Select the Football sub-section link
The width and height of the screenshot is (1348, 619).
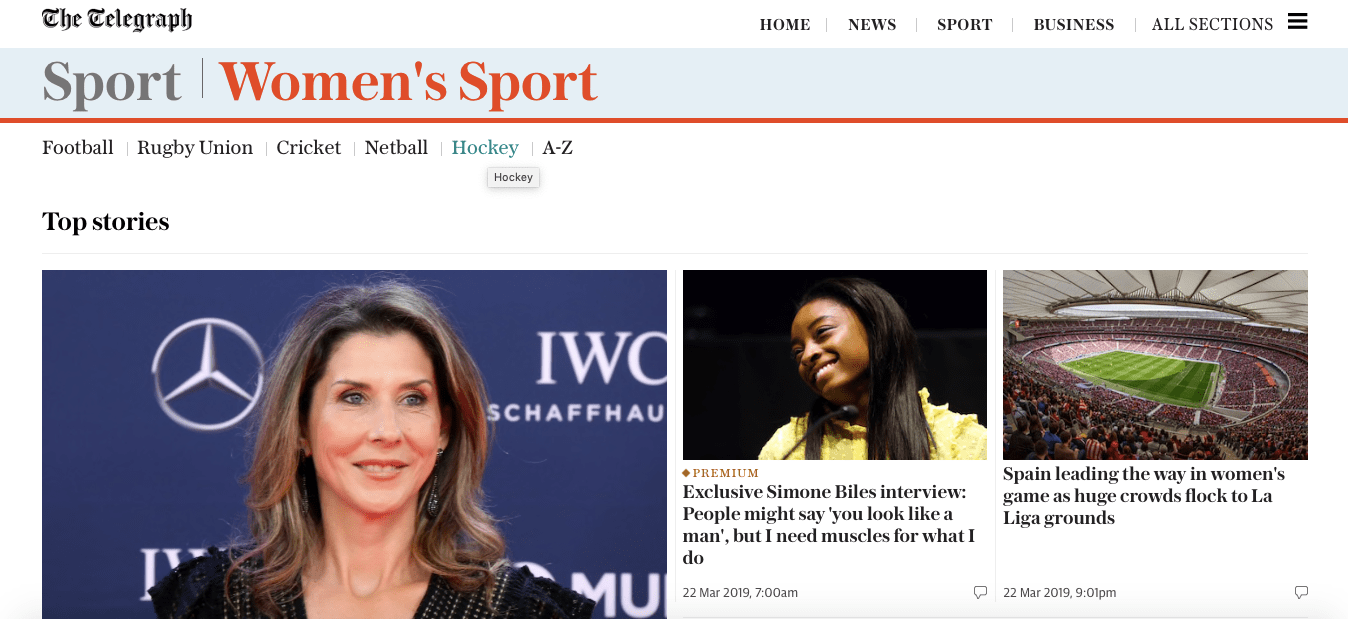coord(78,148)
